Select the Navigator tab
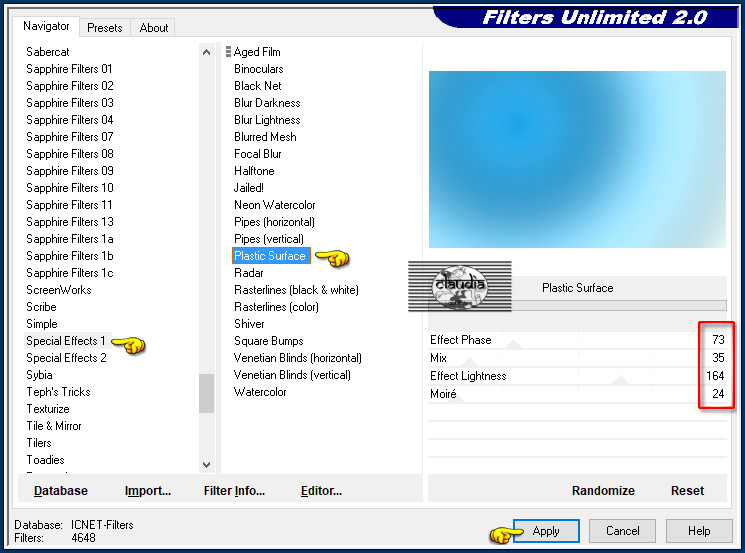The width and height of the screenshot is (745, 553). tap(46, 26)
